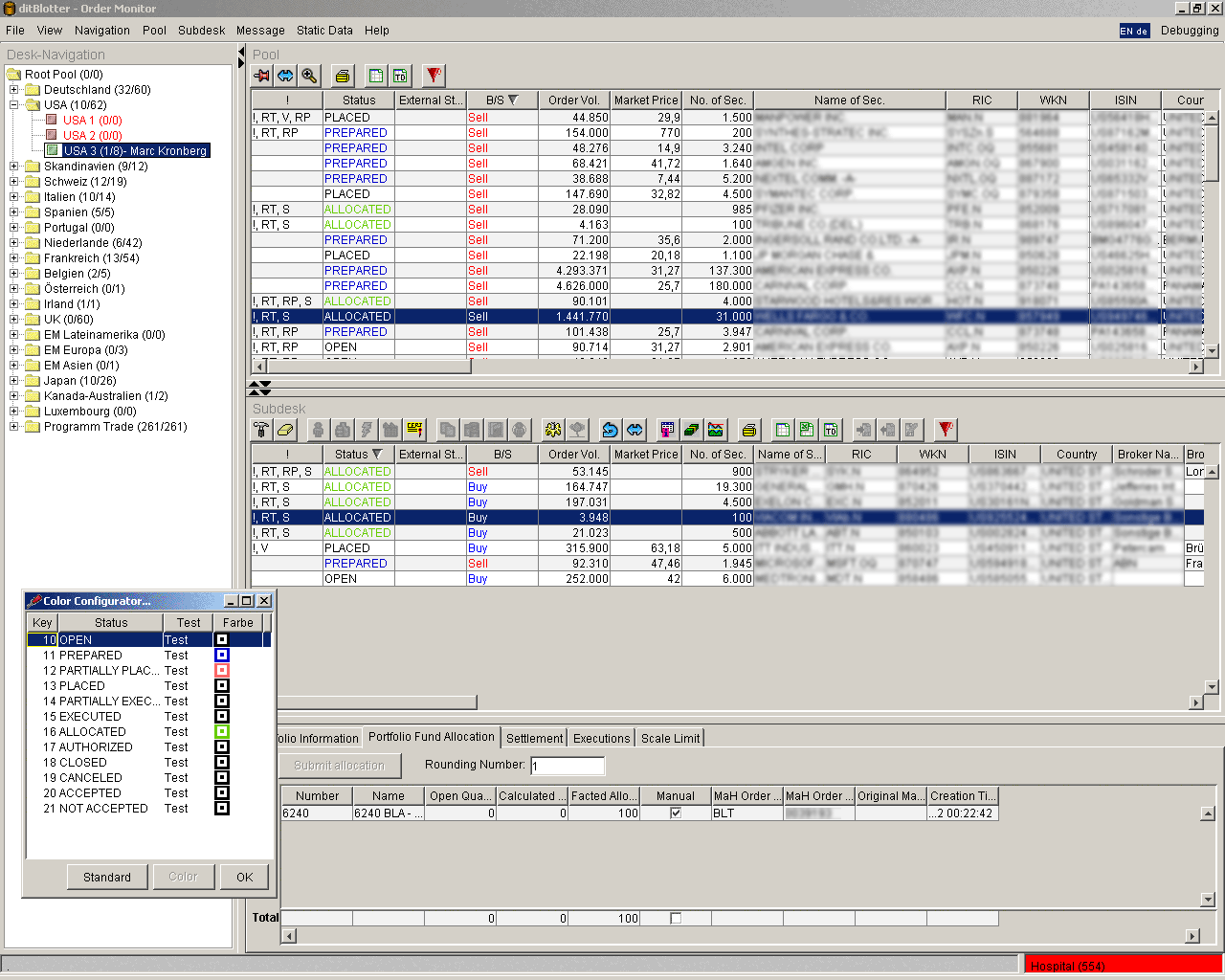Click the red pin icon in Pool toolbar
Screen dimensions: 1225x980
point(261,76)
